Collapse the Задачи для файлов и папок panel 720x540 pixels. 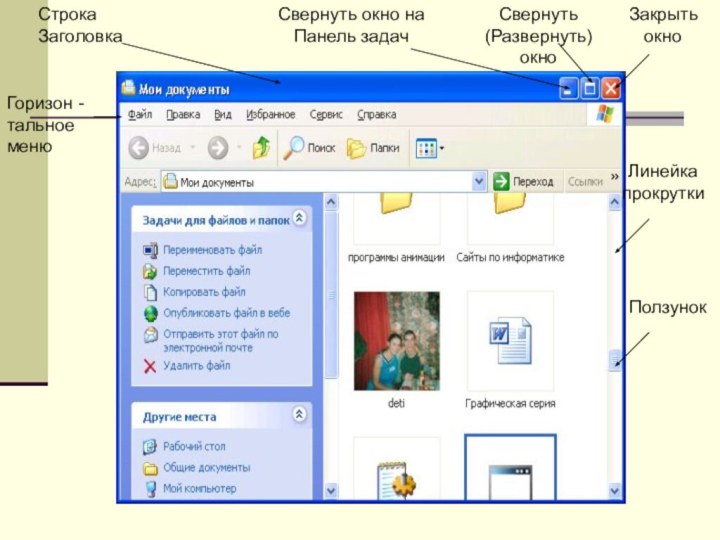tap(299, 218)
